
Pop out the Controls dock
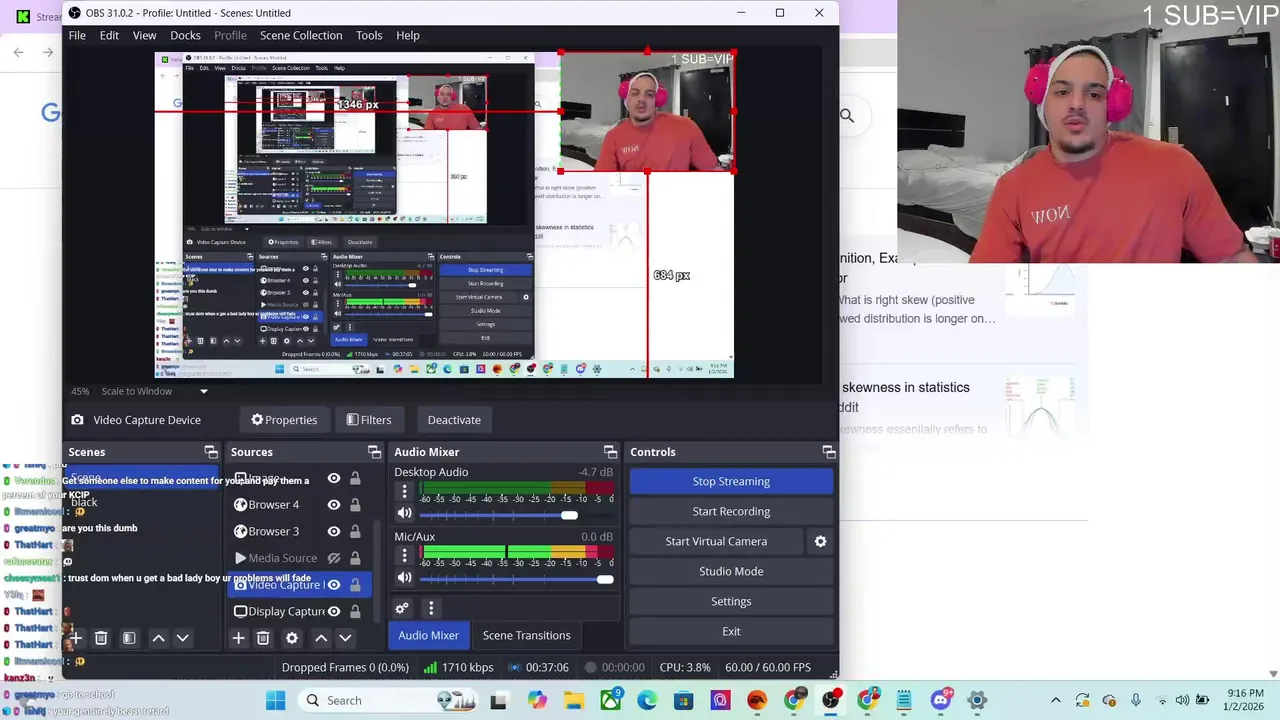coord(828,452)
